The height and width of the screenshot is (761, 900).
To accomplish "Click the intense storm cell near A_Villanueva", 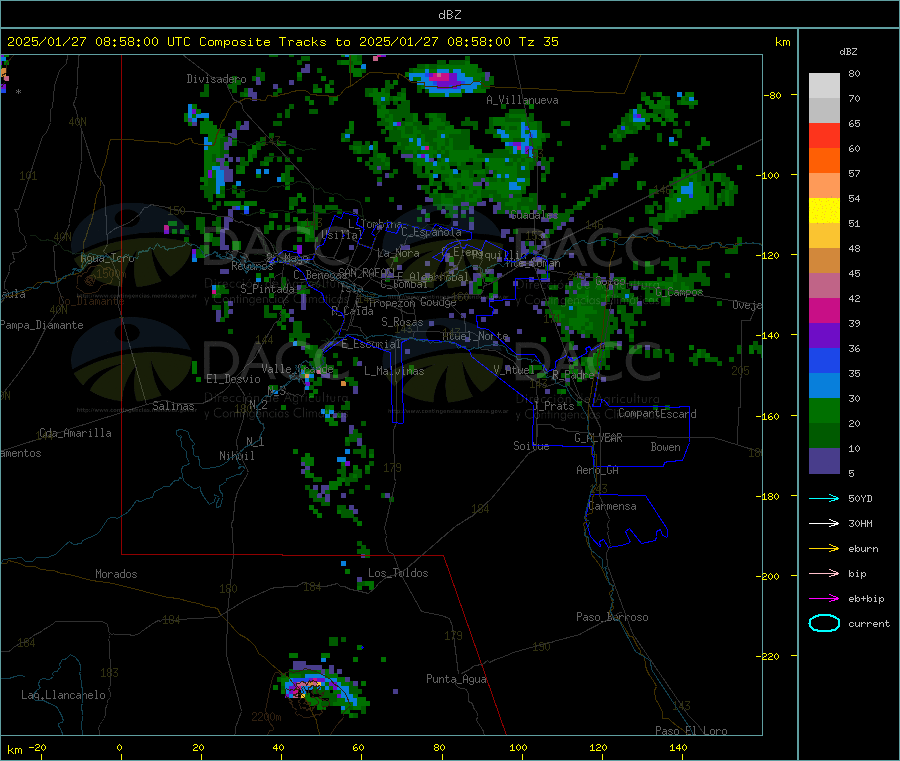I will [x=448, y=79].
